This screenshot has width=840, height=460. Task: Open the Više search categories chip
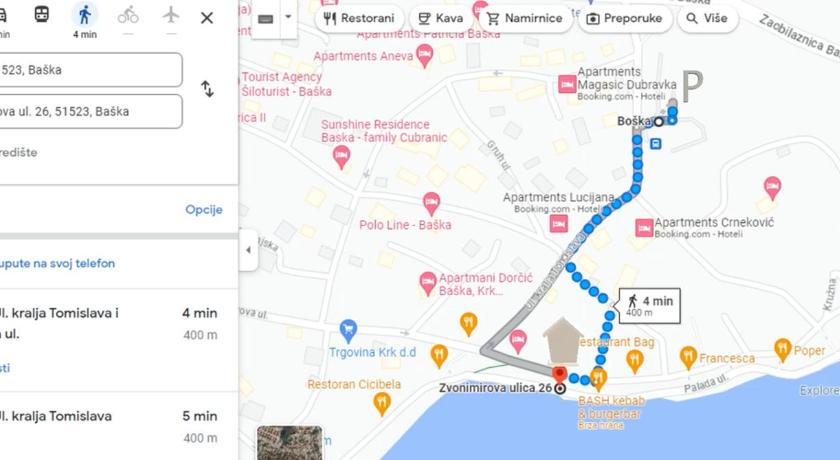click(707, 18)
